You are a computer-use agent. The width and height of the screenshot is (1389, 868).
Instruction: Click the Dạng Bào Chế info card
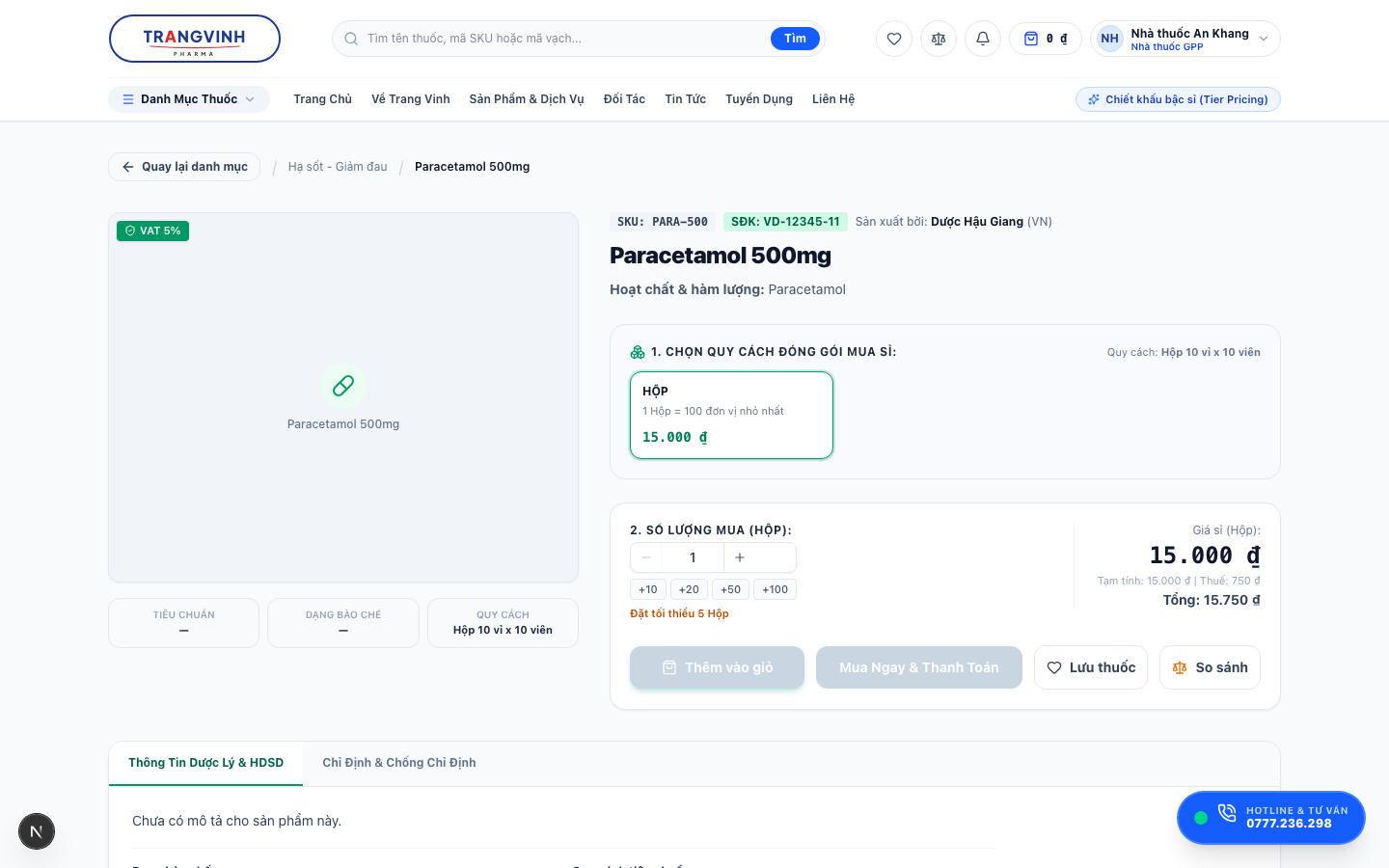(343, 623)
